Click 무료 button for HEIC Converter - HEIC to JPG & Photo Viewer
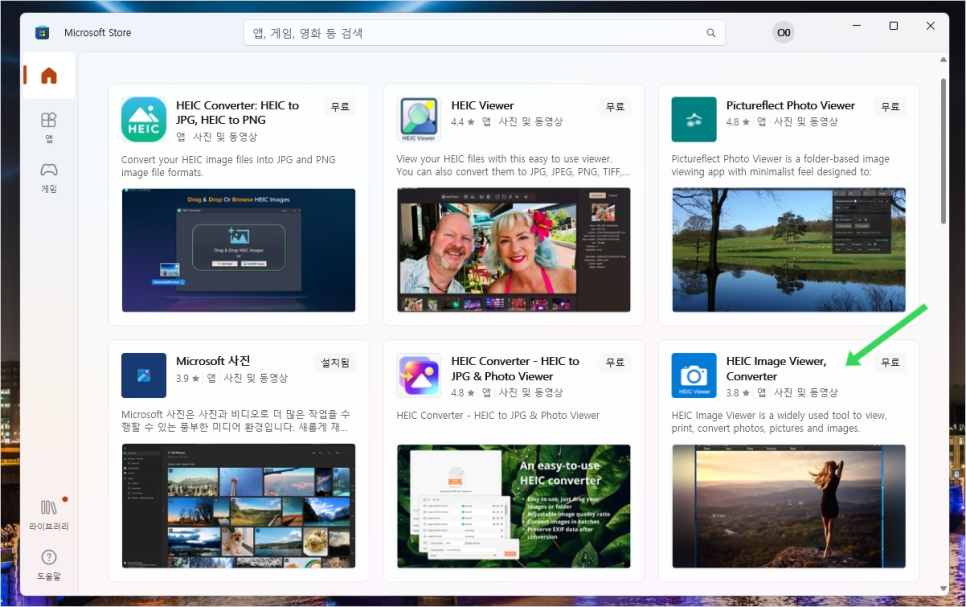This screenshot has width=966, height=607. (x=615, y=362)
